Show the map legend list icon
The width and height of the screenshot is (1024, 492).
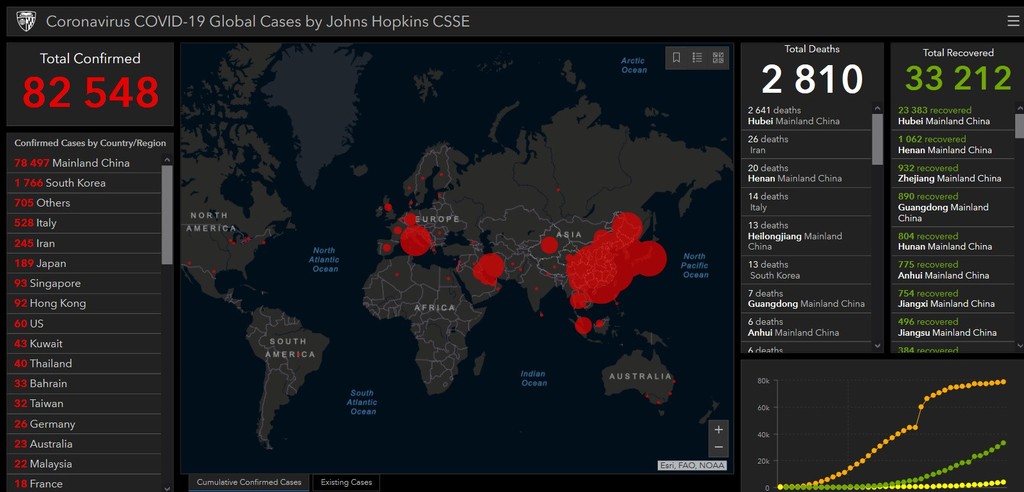point(697,57)
